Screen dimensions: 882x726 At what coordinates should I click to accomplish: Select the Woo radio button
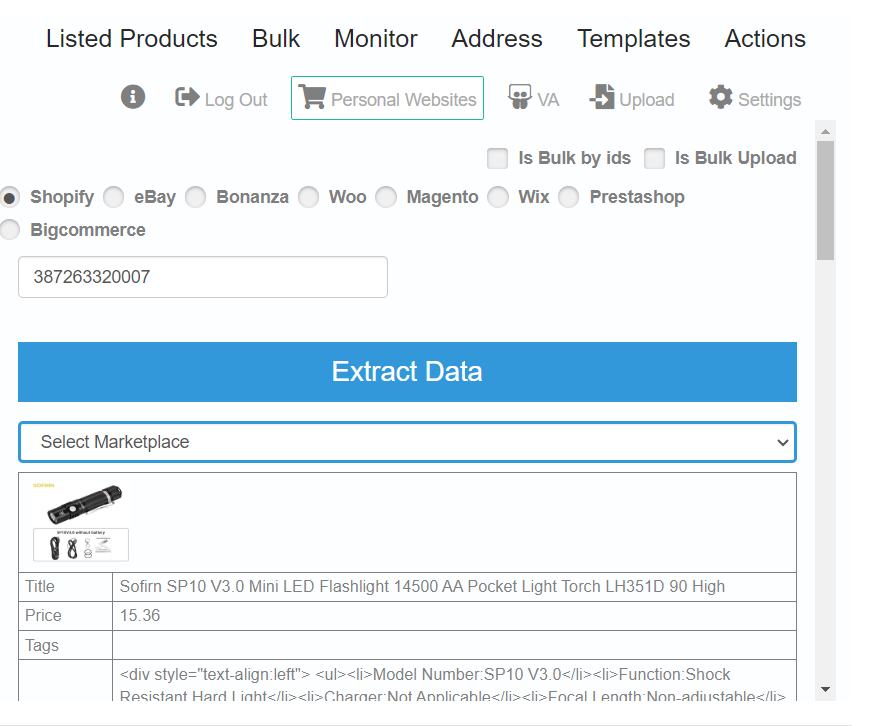[x=309, y=197]
